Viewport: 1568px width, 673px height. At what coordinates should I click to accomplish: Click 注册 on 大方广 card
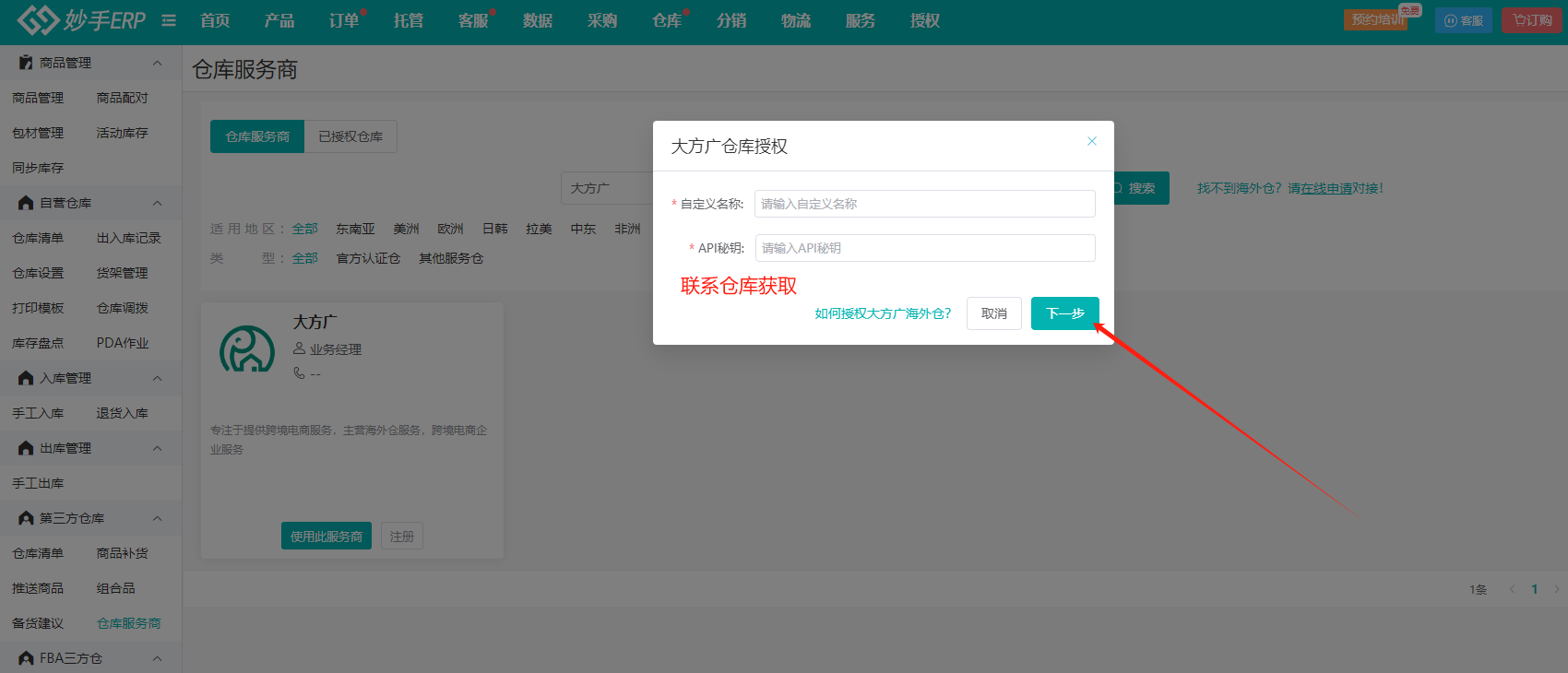(402, 537)
